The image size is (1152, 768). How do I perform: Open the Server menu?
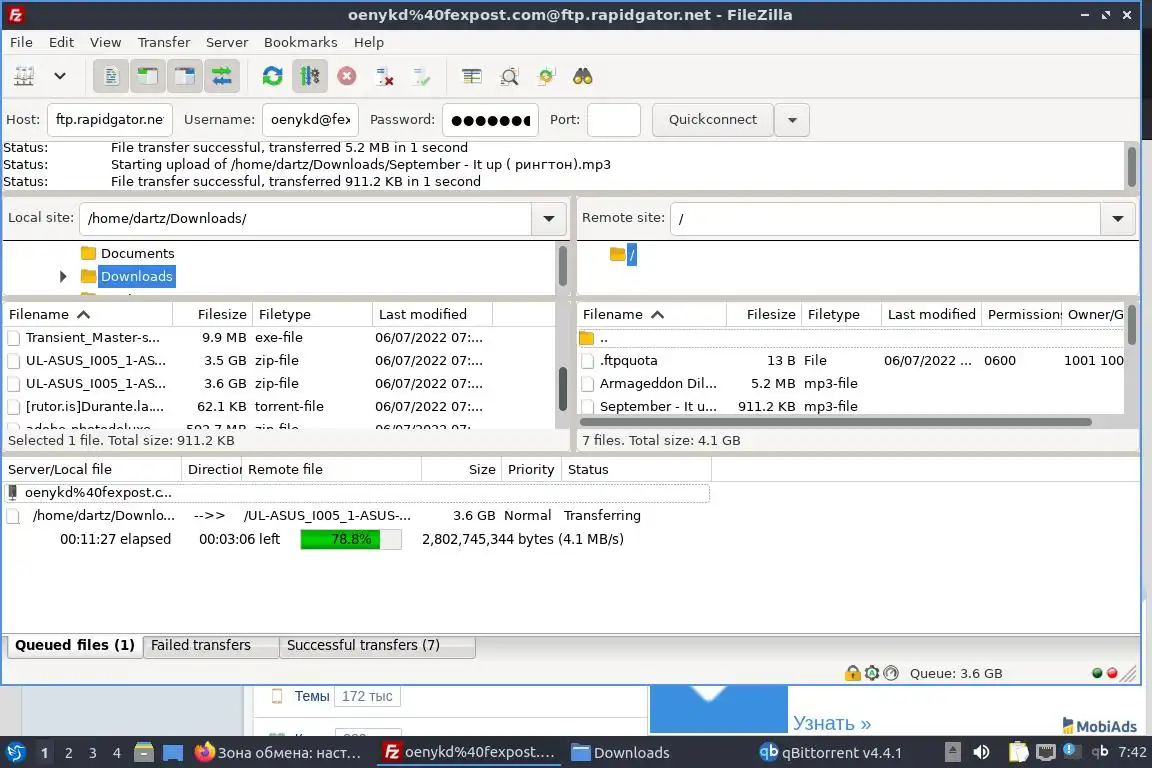[226, 43]
